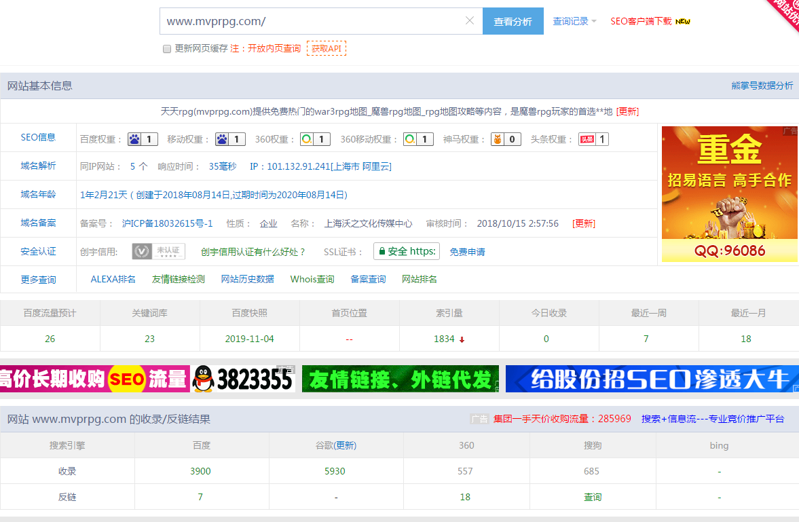The image size is (799, 522).
Task: Click the last week indexed value 7
Action: 646,338
